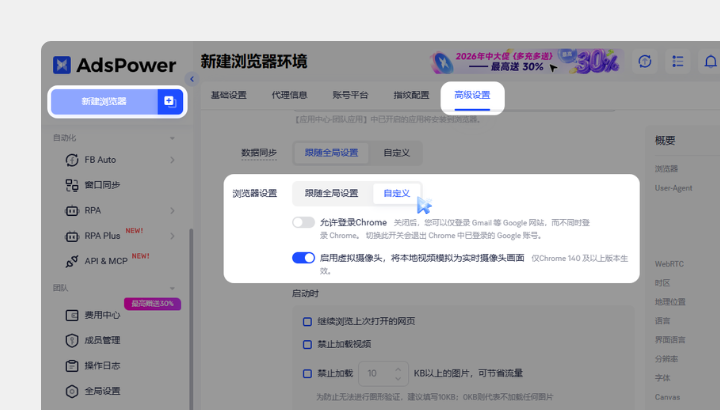This screenshot has width=720, height=410.
Task: Check the 禁止加载 KB以上的图片 option
Action: (x=307, y=374)
